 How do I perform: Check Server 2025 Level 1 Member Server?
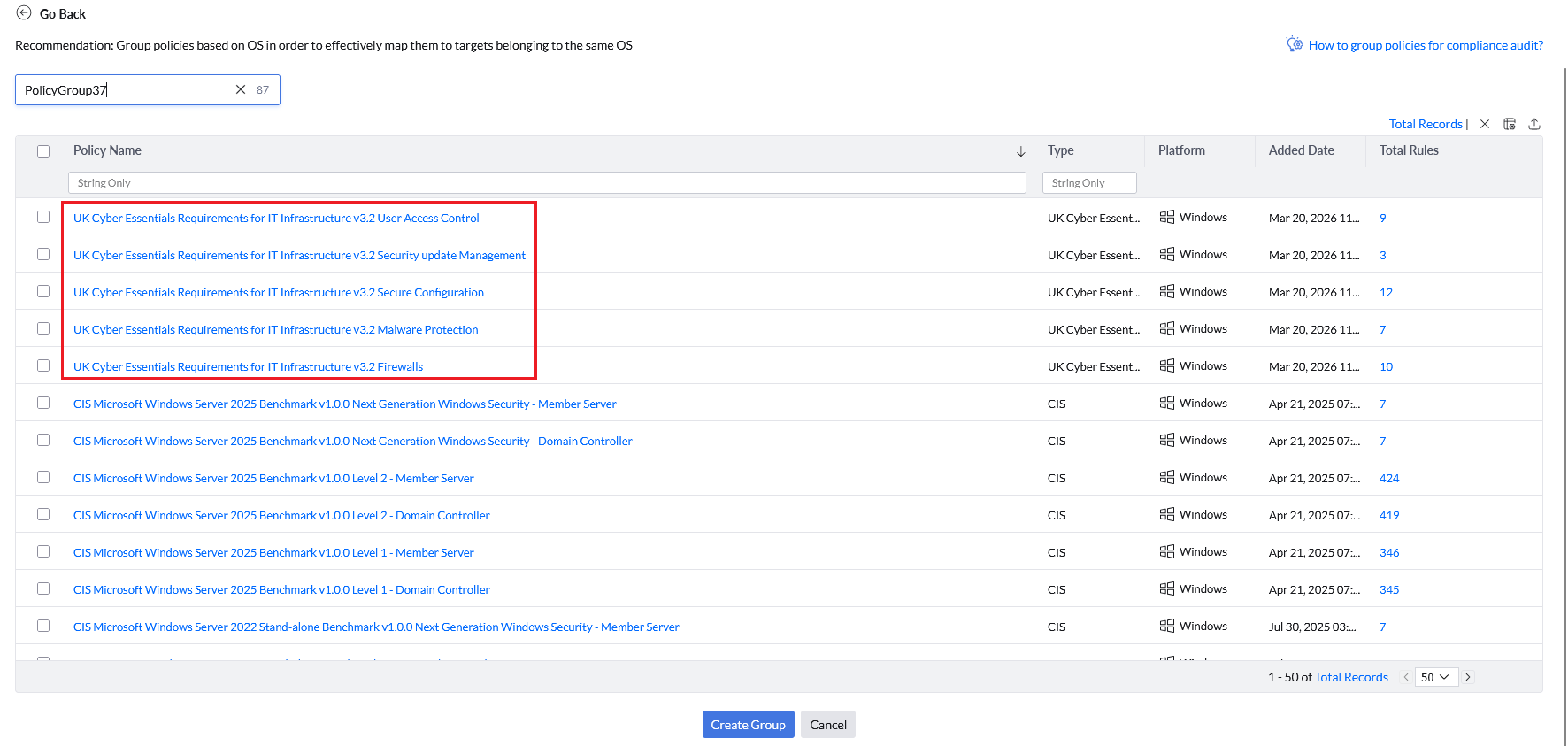43,551
